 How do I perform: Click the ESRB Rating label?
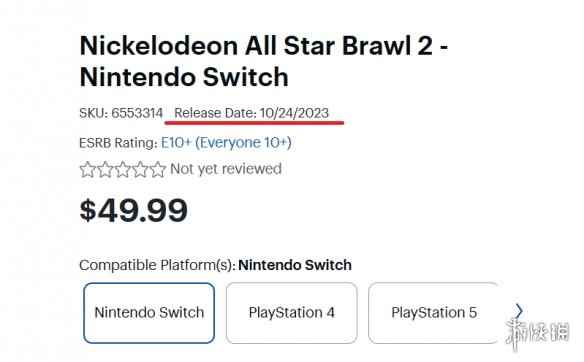118,143
